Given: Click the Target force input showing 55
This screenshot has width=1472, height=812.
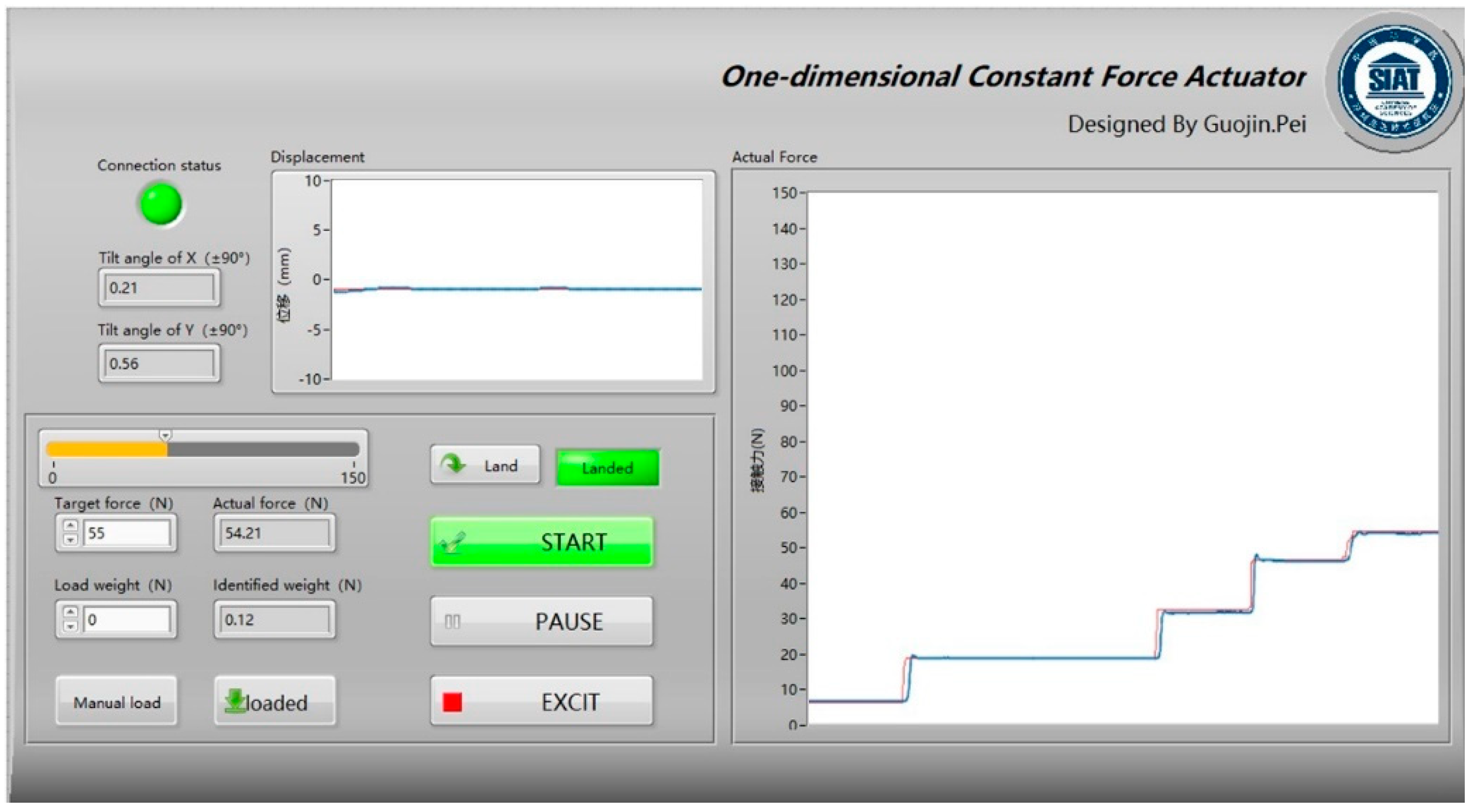Looking at the screenshot, I should point(126,533).
